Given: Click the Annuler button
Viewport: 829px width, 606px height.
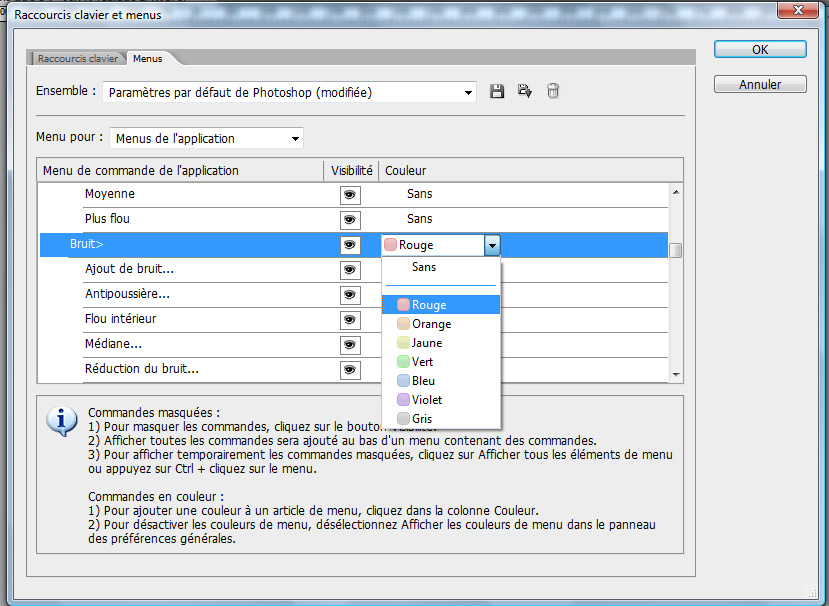Looking at the screenshot, I should (x=760, y=85).
